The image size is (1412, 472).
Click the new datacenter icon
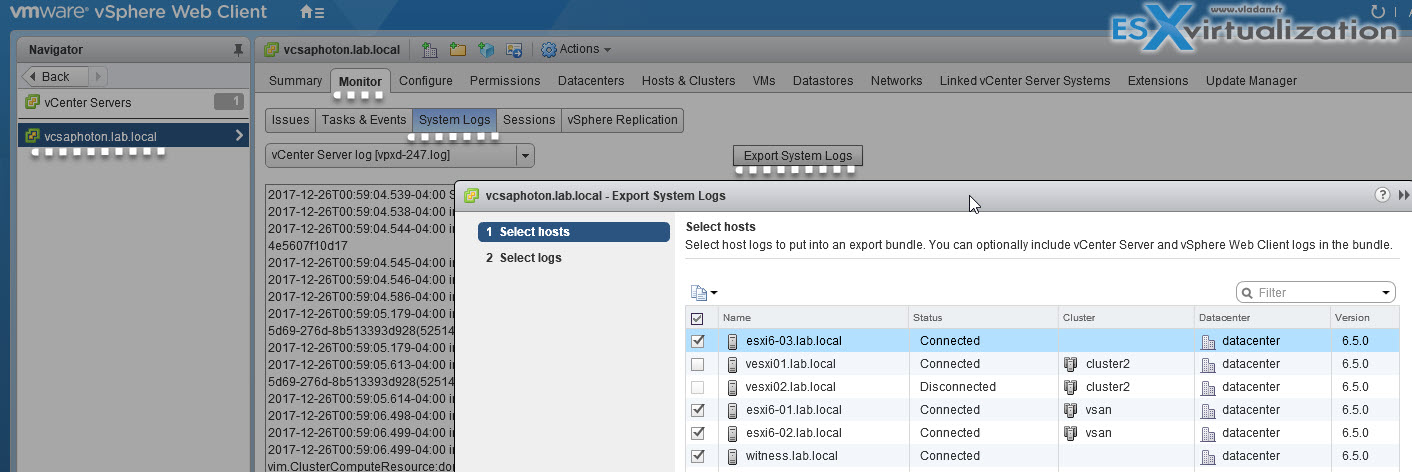[430, 49]
